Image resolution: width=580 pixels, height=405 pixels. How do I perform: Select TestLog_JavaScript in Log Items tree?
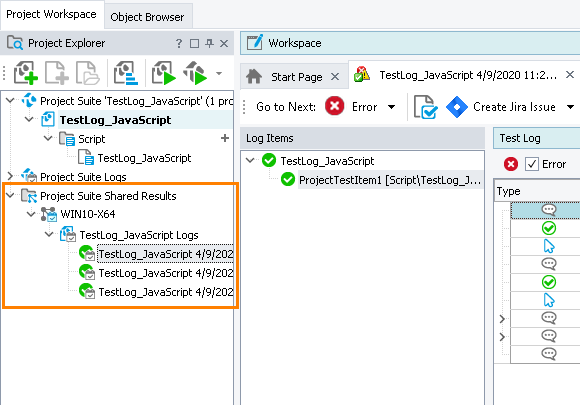click(327, 161)
